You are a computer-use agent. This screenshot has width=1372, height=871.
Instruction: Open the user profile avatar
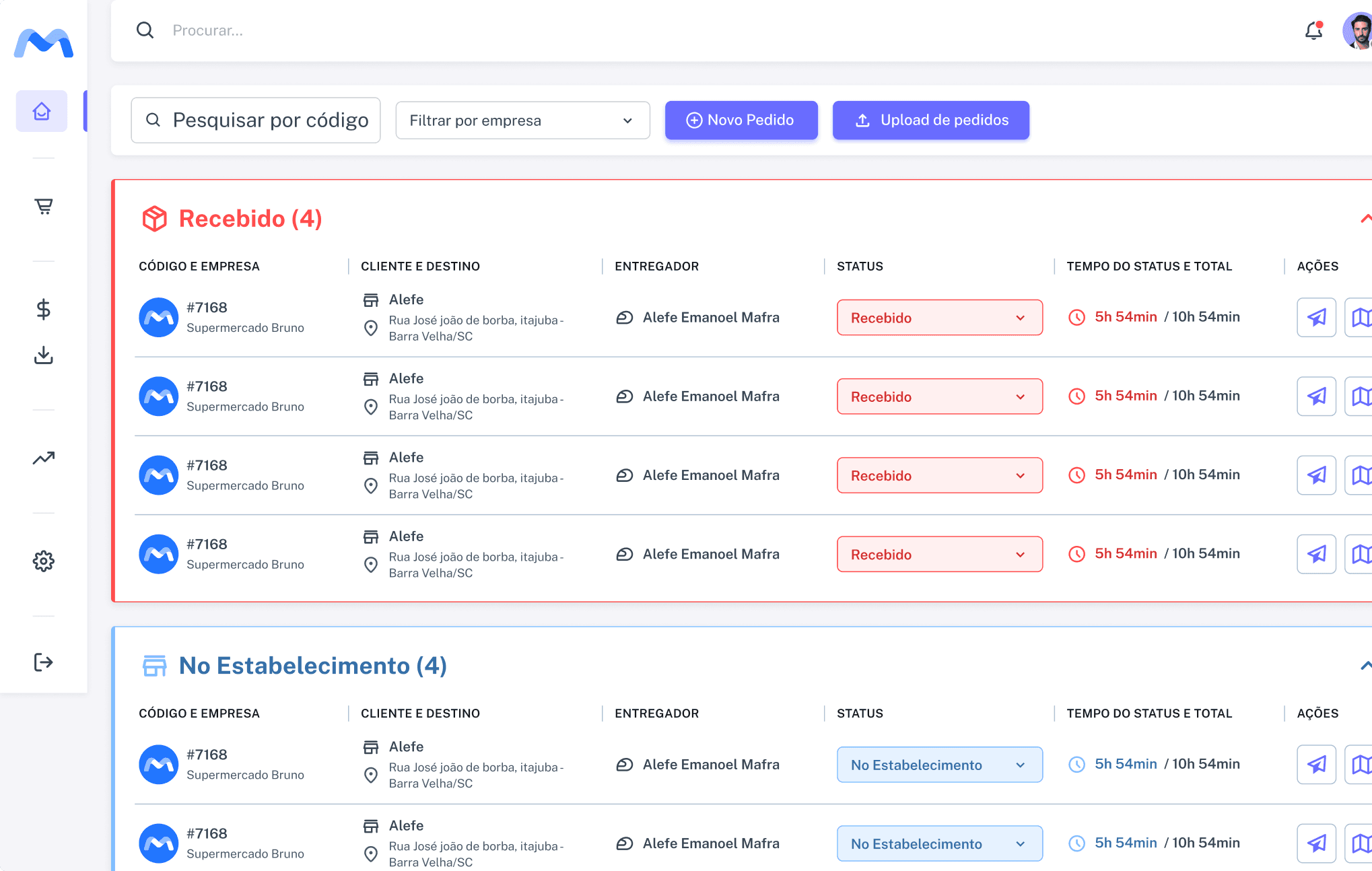(x=1357, y=31)
